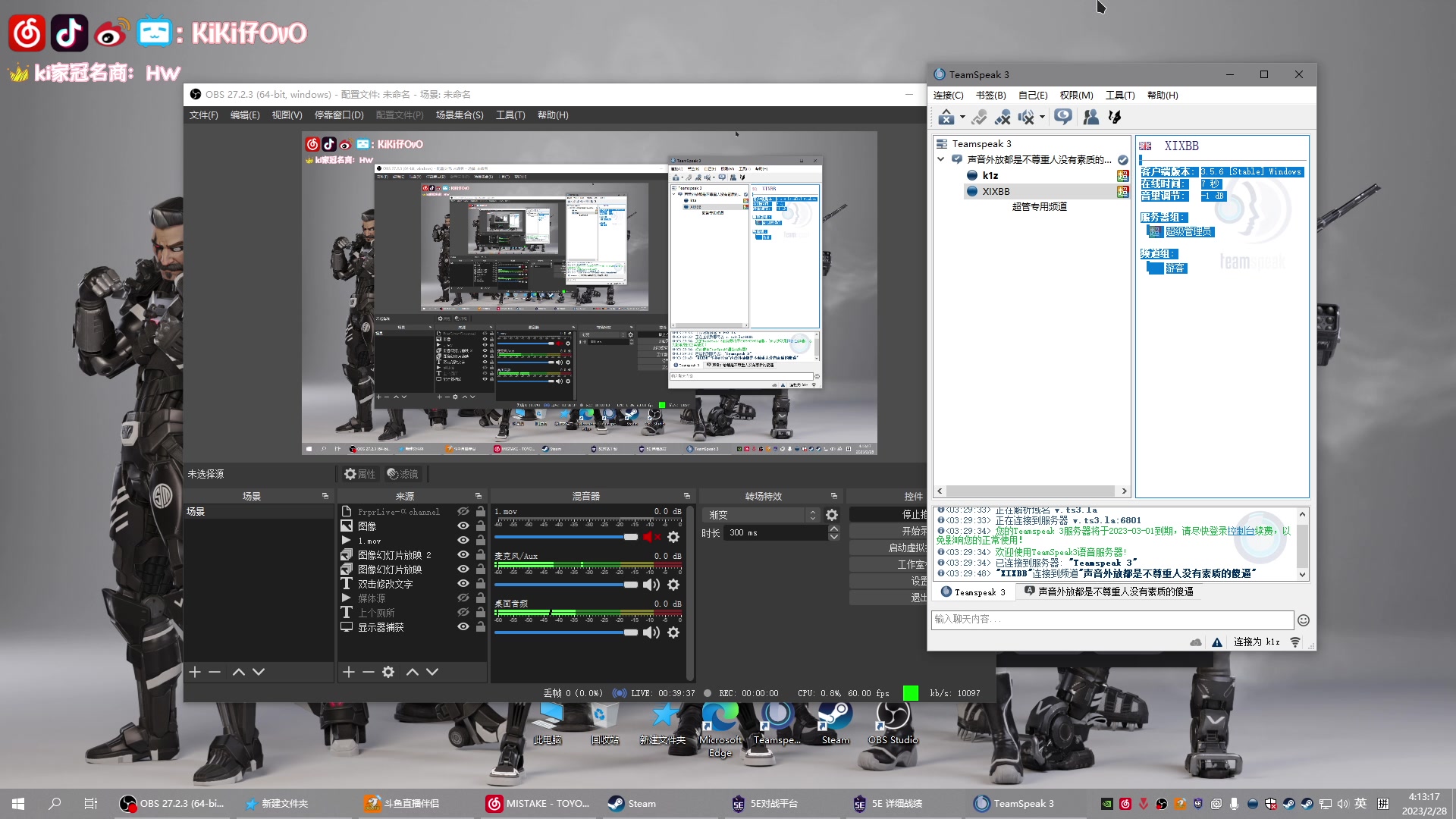
Task: Add a new source with plus icon
Action: pyautogui.click(x=349, y=672)
